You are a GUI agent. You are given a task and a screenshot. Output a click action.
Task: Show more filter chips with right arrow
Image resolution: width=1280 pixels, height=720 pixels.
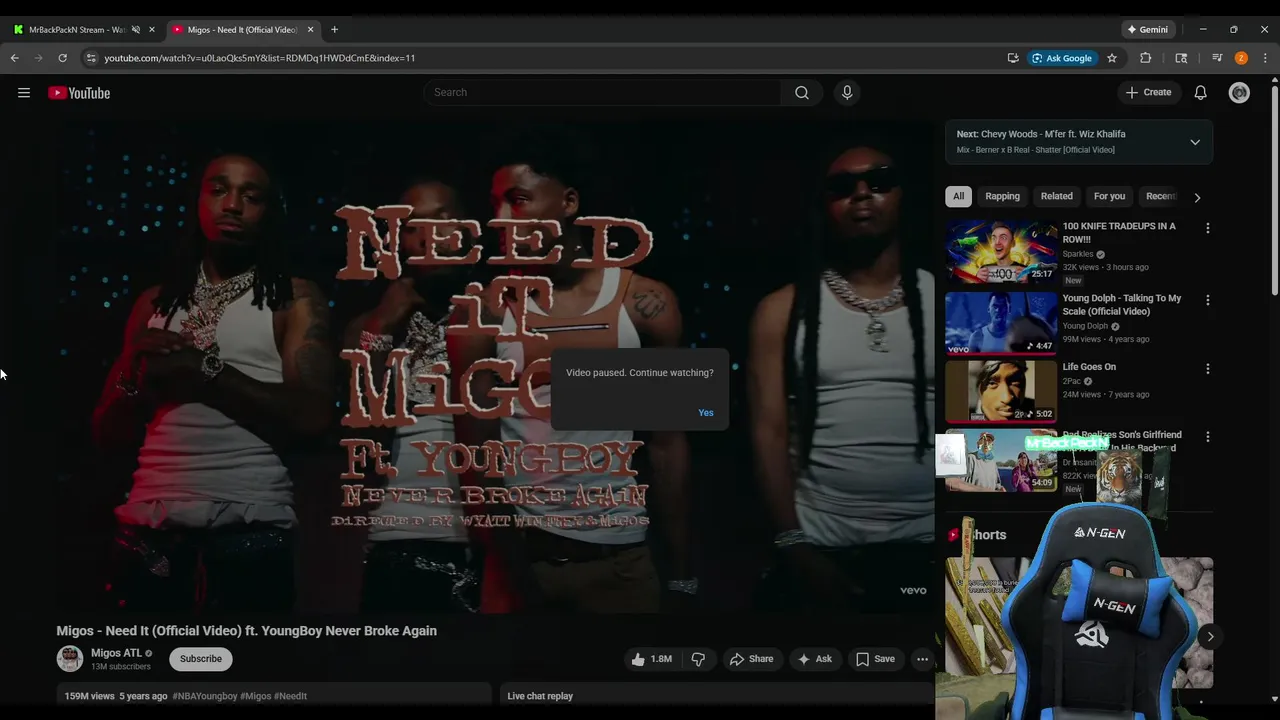1197,197
